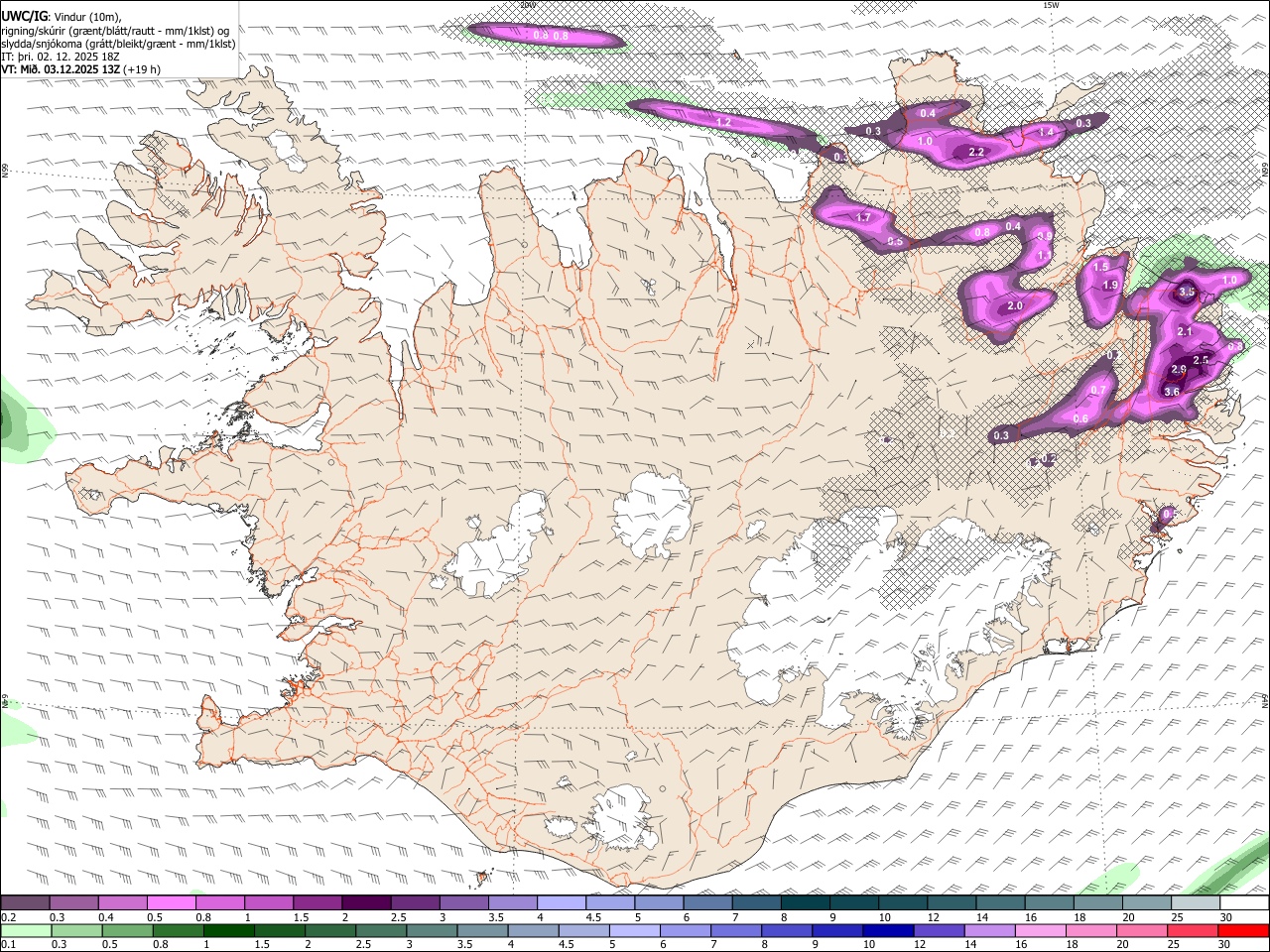Screen dimensions: 1270x952
Task: Select the '2.9' snowfall value on the map
Action: 1179,369
